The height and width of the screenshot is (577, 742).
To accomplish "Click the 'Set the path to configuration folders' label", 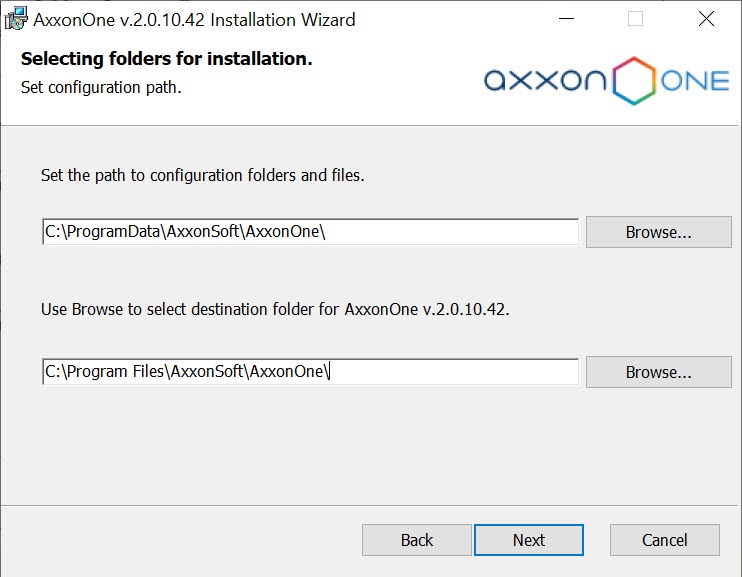I will (202, 175).
